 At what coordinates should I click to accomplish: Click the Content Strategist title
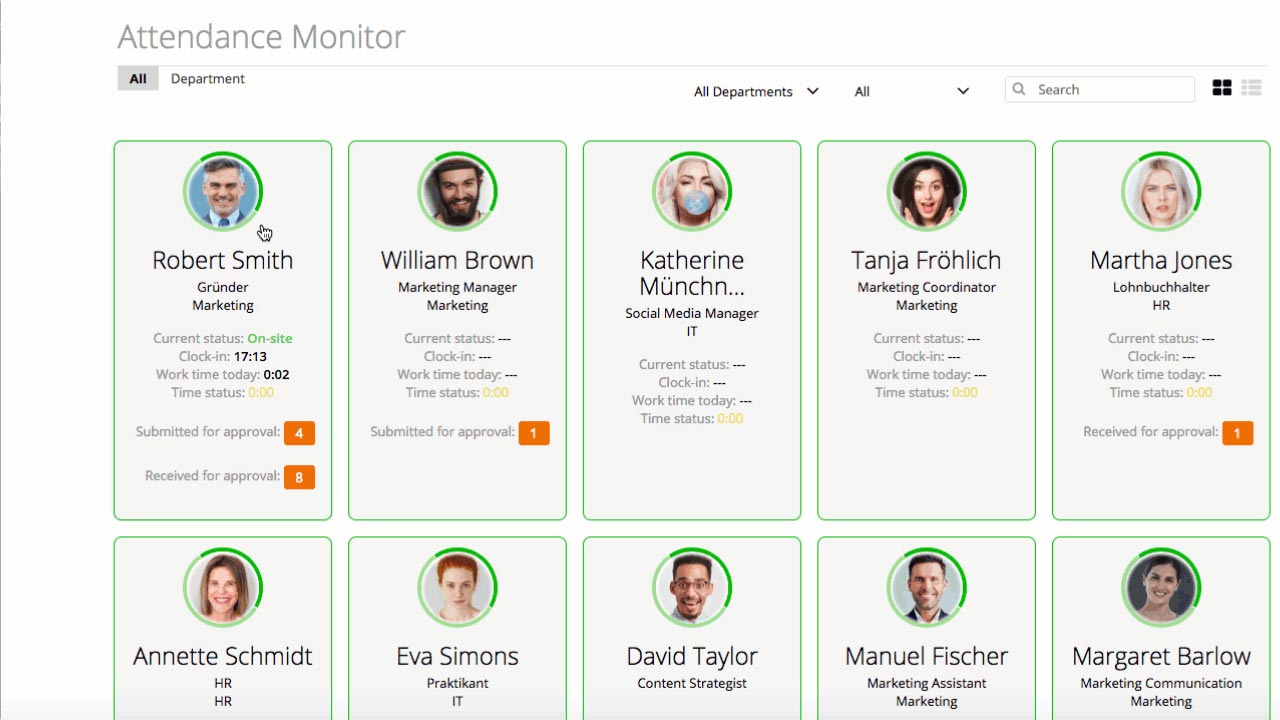(x=692, y=683)
